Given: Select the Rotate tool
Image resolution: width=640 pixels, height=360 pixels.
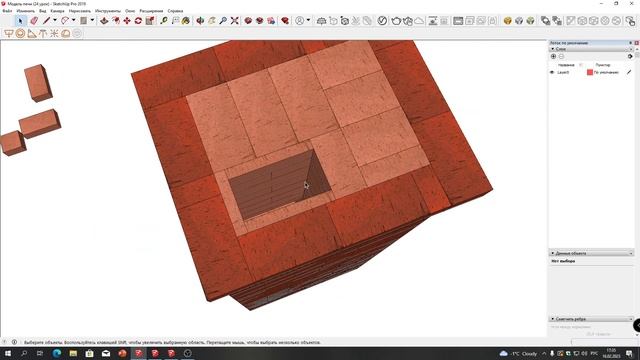Looking at the screenshot, I should [x=138, y=20].
